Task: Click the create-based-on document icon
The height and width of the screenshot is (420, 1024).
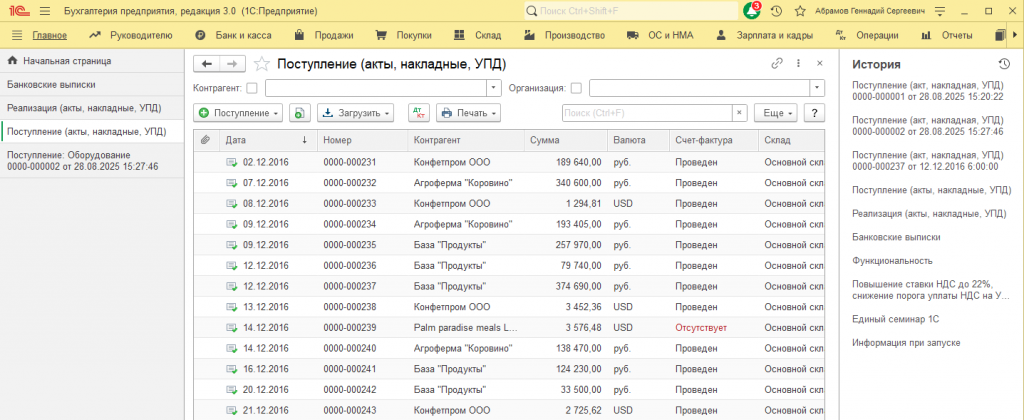Action: pyautogui.click(x=299, y=112)
